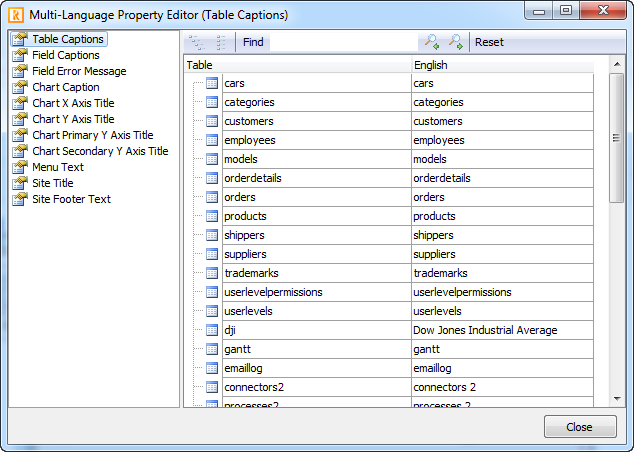634x452 pixels.
Task: Click the scrollbar down arrow
Action: 617,399
